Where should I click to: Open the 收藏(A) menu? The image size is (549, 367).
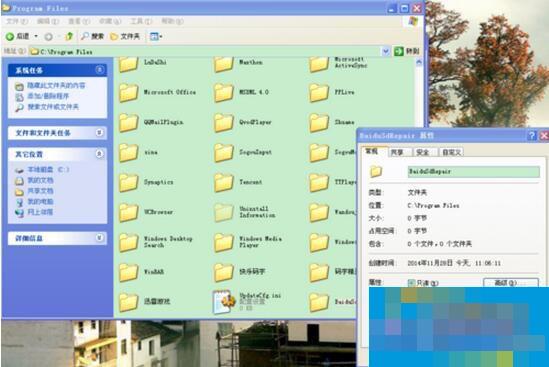(110, 21)
